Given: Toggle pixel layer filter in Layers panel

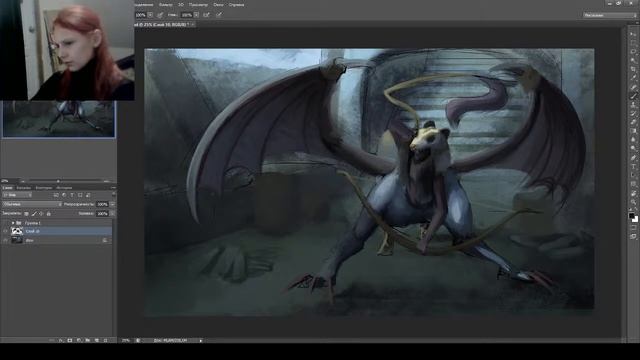Looking at the screenshot, I should point(56,195).
